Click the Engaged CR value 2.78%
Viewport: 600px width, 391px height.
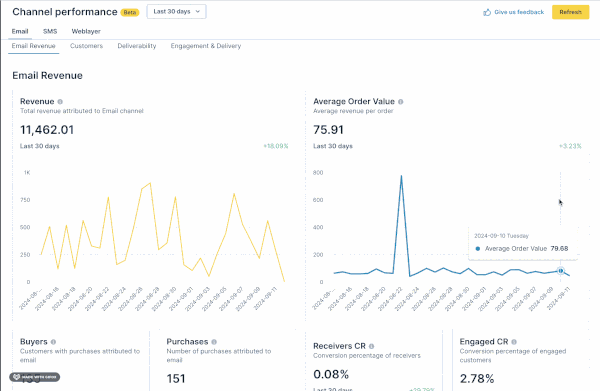coord(477,379)
